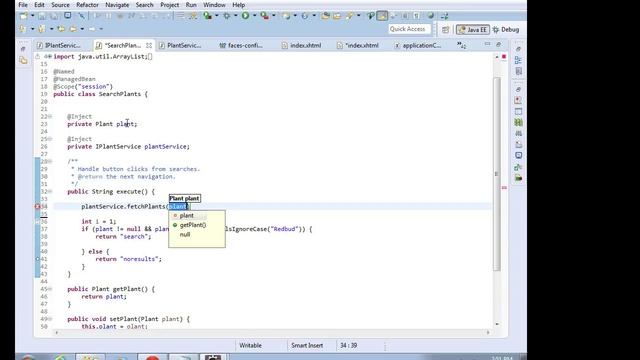Viewport: 640px width, 360px height.
Task: Click the globe web browser toolbar icon
Action: click(x=431, y=16)
